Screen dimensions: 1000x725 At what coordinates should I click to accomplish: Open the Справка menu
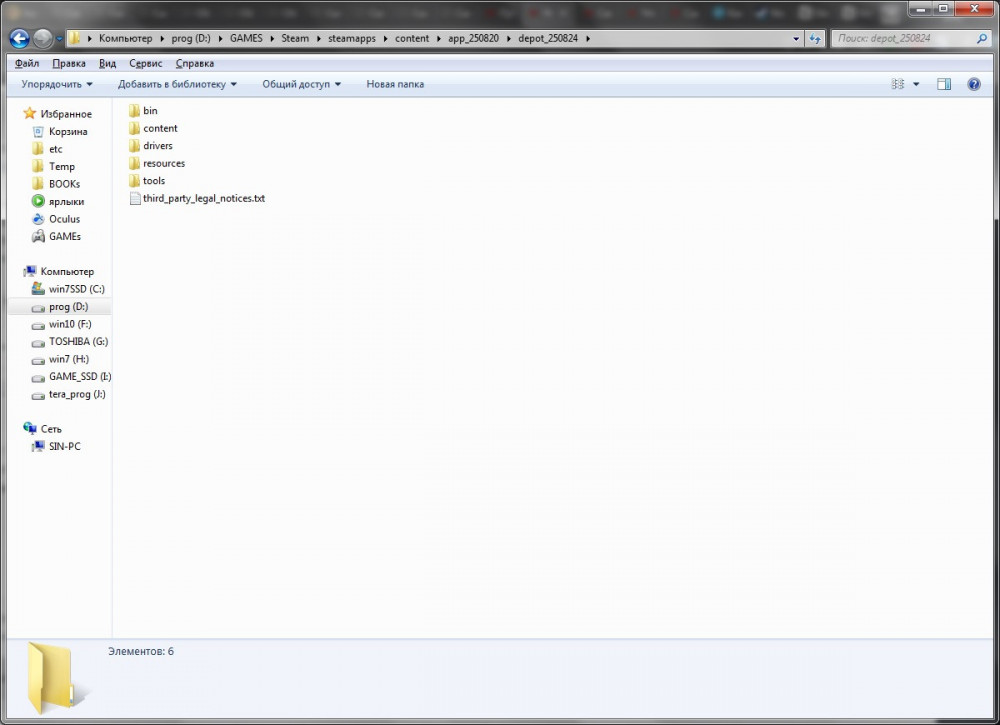[x=195, y=63]
